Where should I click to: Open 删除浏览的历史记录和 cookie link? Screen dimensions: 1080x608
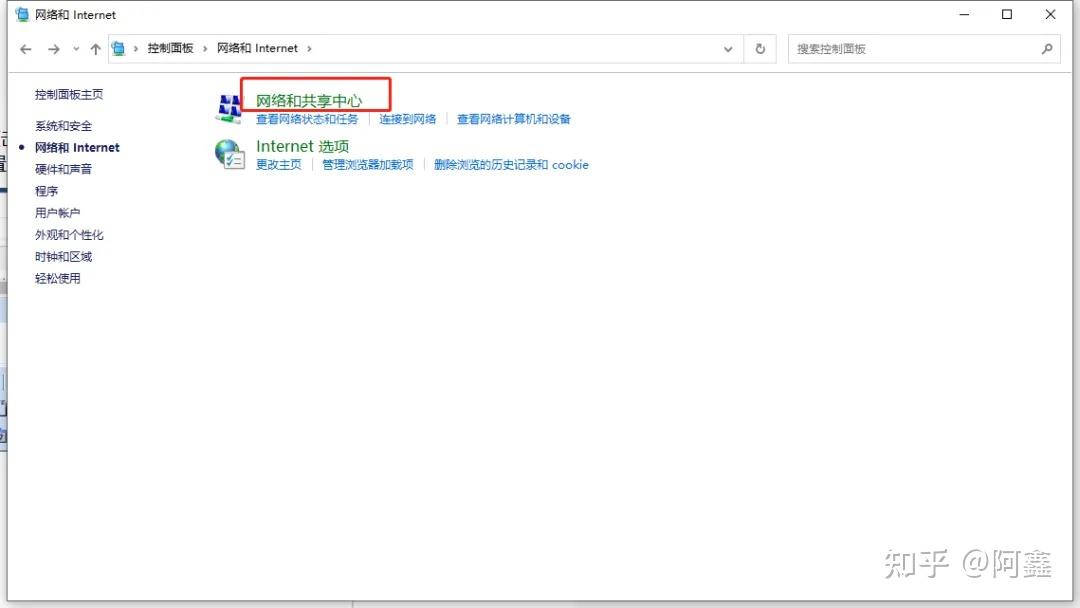(x=511, y=165)
